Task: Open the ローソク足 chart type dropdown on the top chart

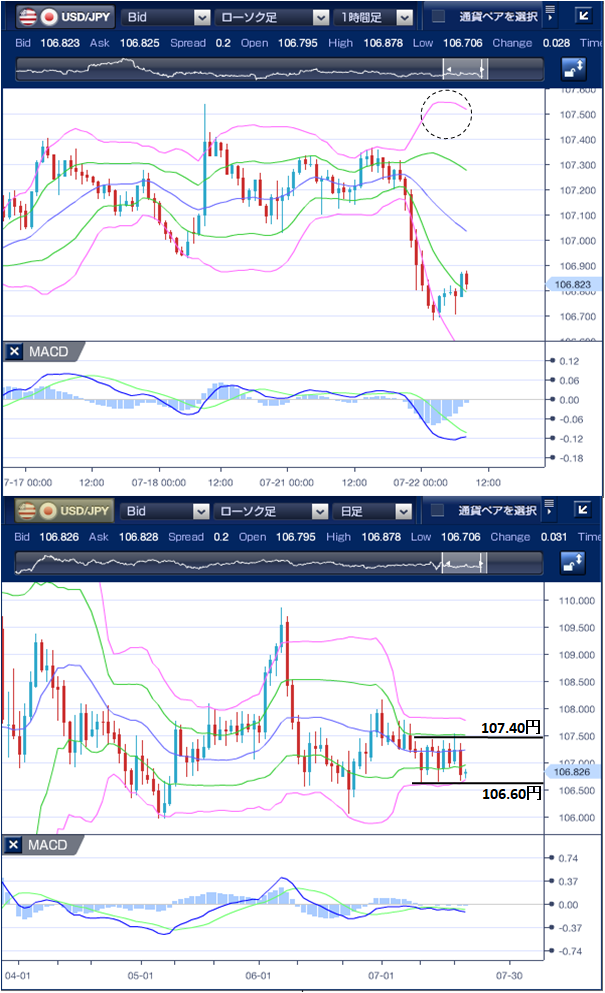Action: point(273,17)
